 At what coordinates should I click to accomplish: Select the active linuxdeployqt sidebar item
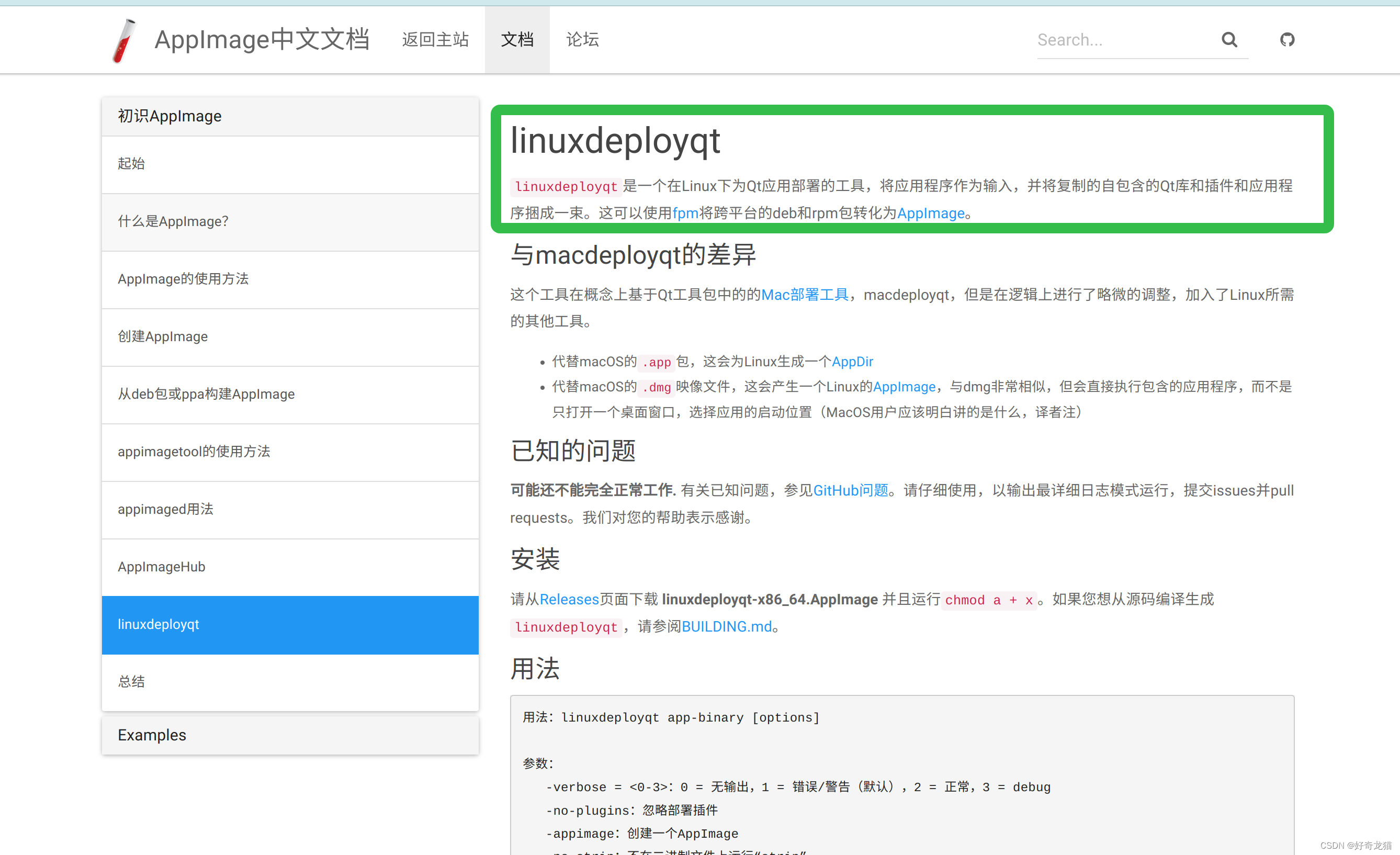click(x=290, y=625)
